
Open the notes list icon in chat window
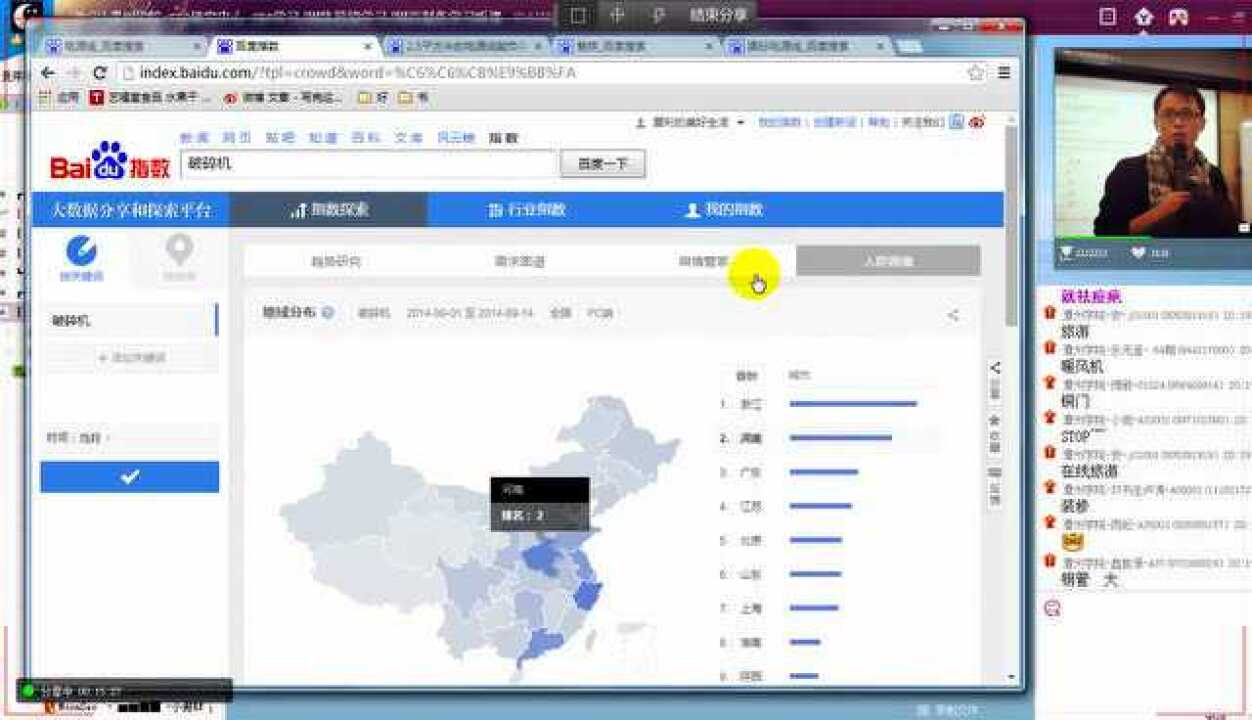pos(1107,16)
